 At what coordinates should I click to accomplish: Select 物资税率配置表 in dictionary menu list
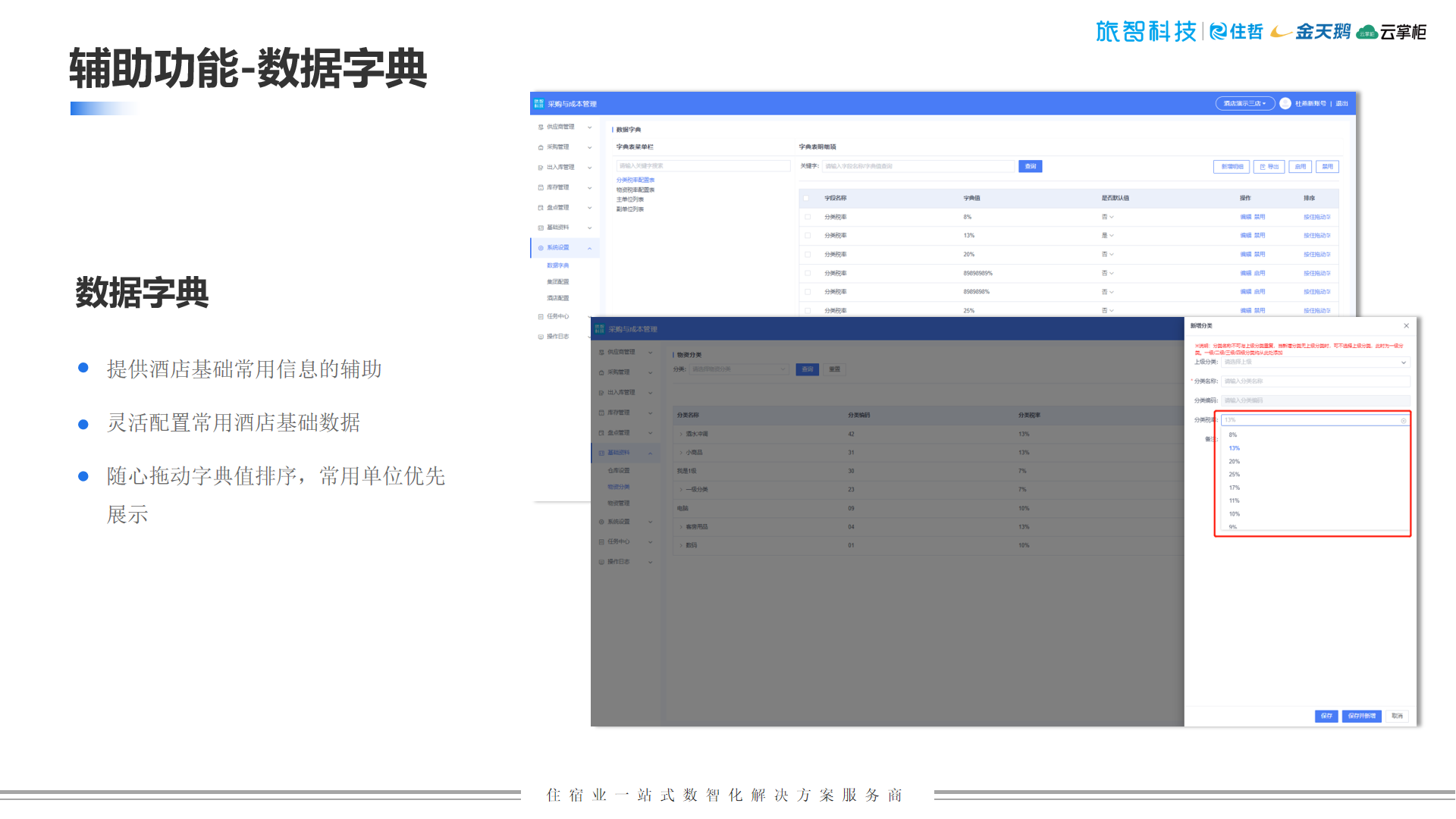pyautogui.click(x=635, y=190)
